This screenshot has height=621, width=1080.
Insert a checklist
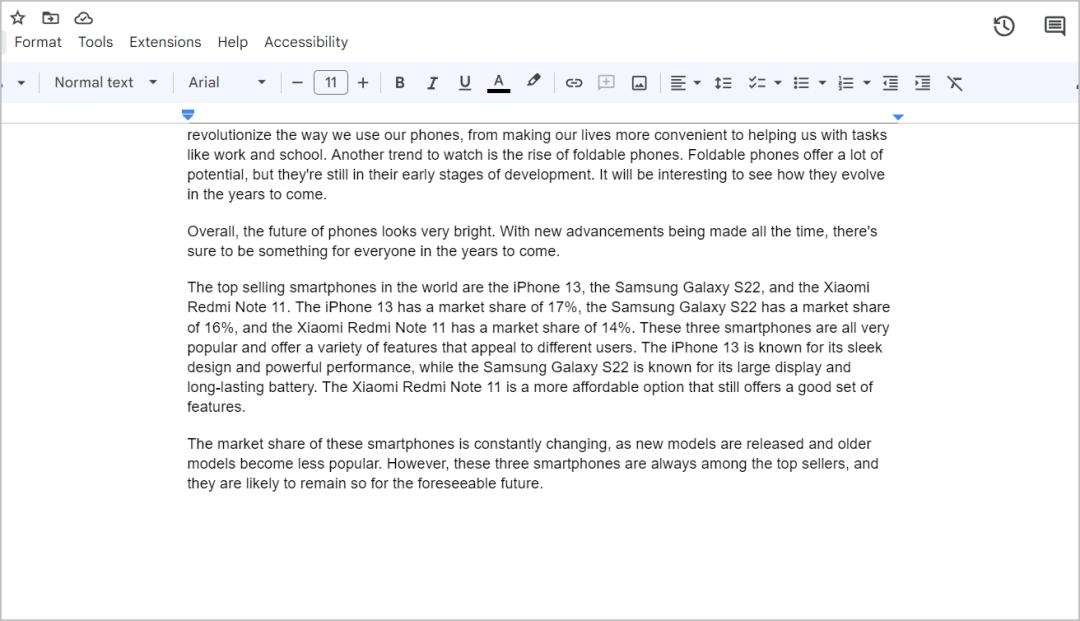[x=757, y=83]
